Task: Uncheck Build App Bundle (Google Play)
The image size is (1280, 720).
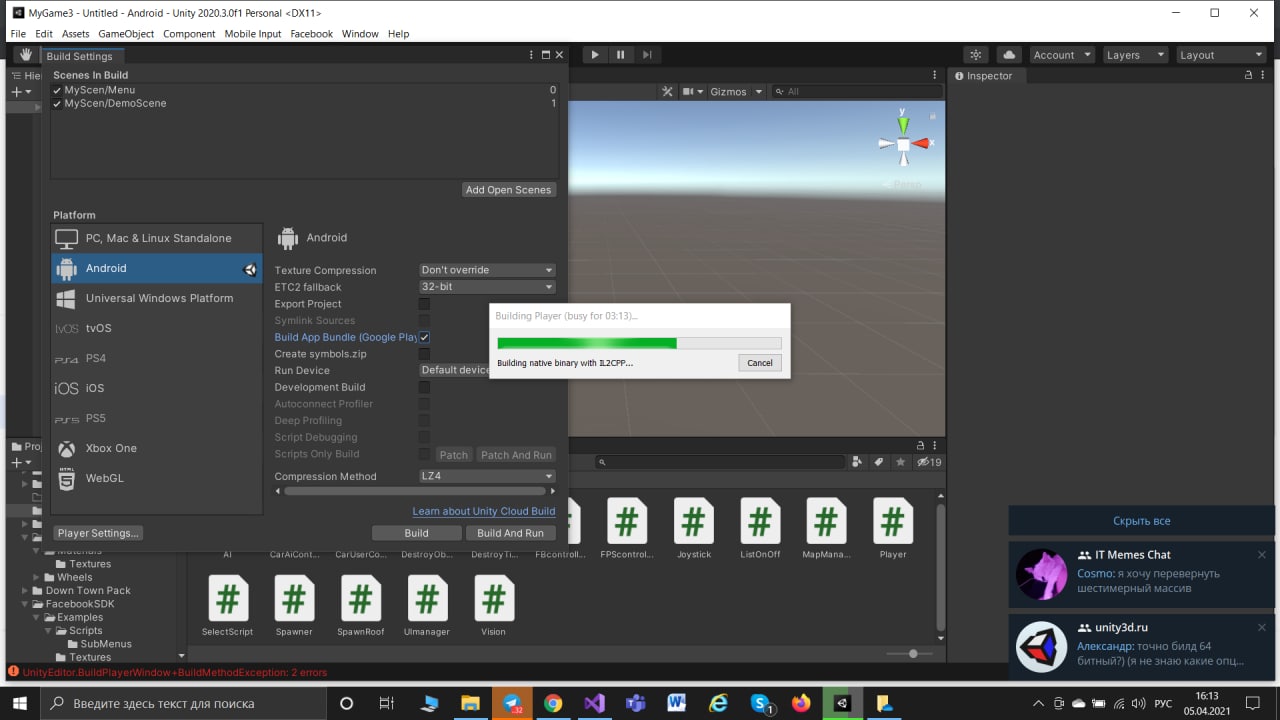Action: tap(424, 337)
